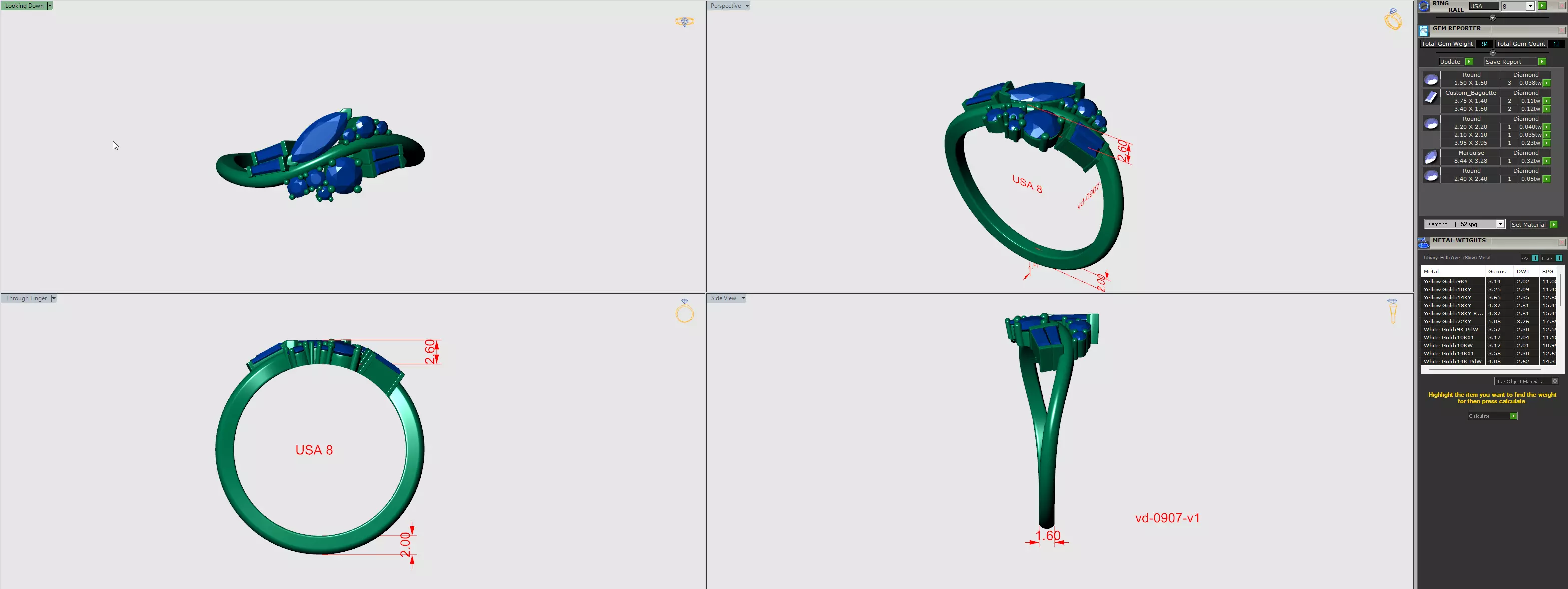Click the ring icon in Through Finger viewport
This screenshot has height=589, width=1568.
tap(684, 311)
